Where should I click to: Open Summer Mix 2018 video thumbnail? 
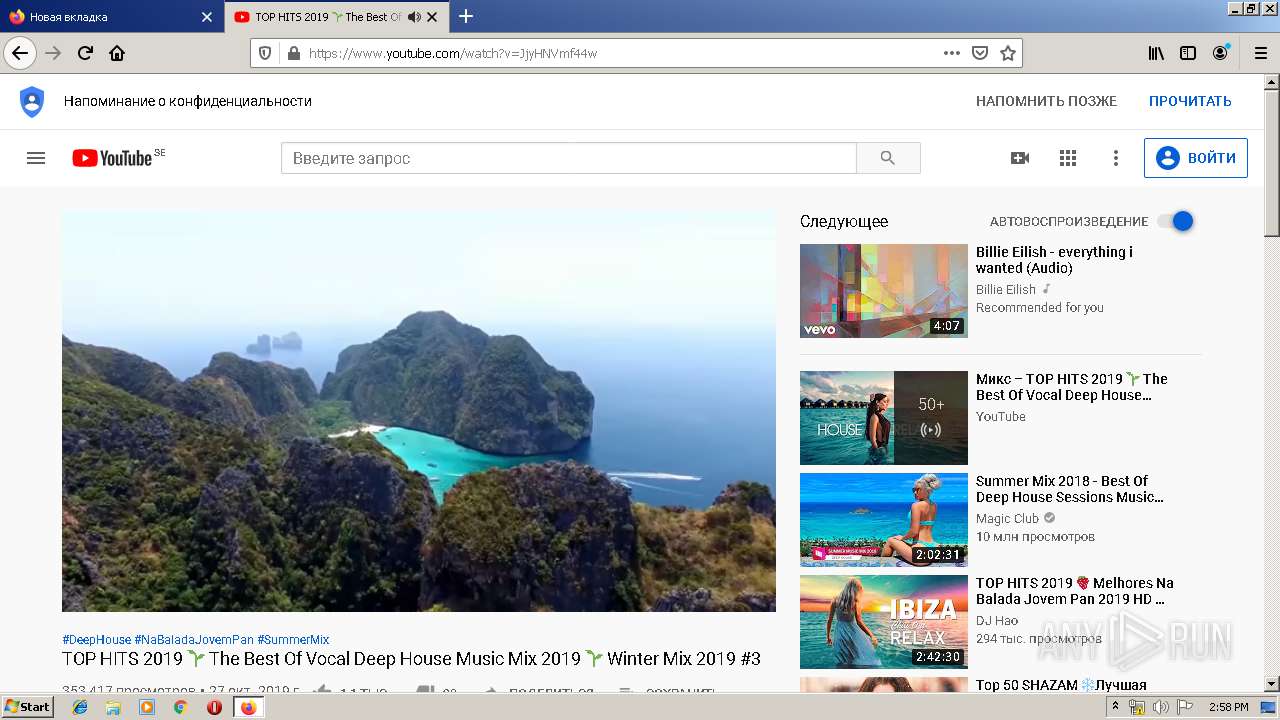click(884, 520)
